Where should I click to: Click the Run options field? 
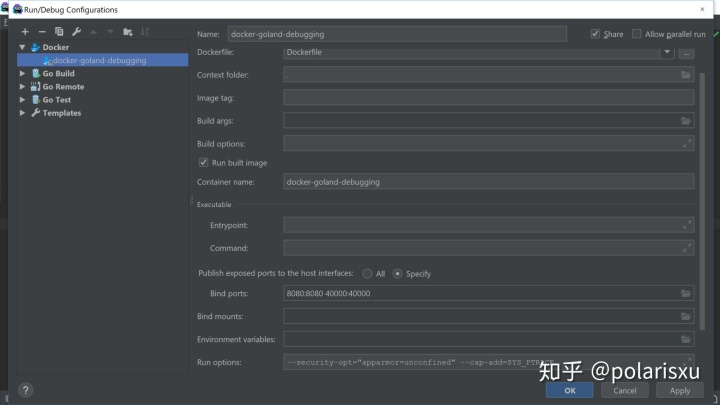[489, 362]
